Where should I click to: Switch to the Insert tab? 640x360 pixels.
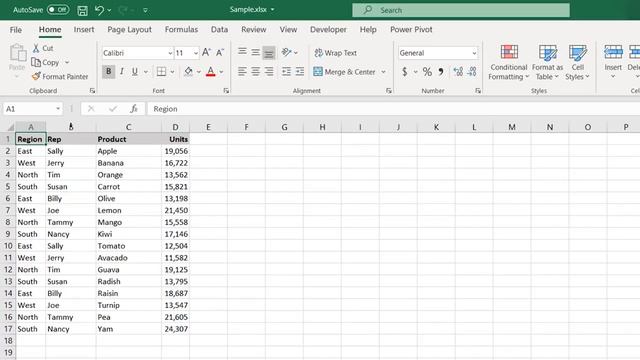click(84, 29)
